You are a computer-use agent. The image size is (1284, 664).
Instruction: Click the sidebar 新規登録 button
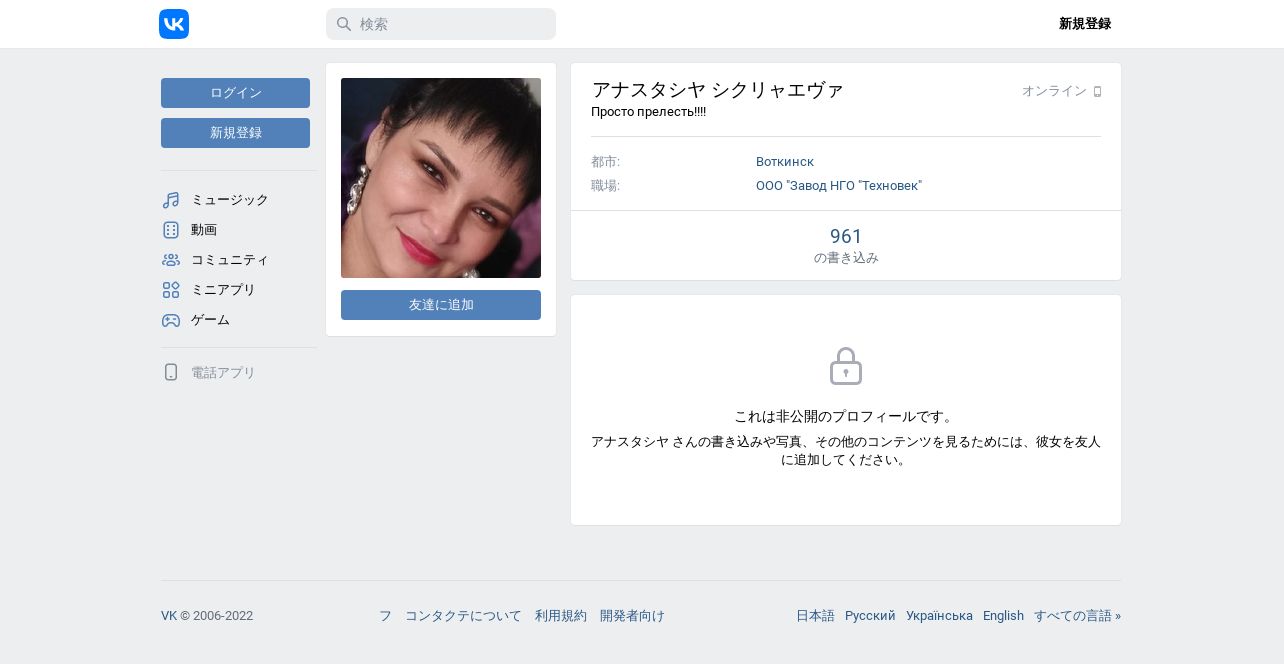pyautogui.click(x=235, y=133)
